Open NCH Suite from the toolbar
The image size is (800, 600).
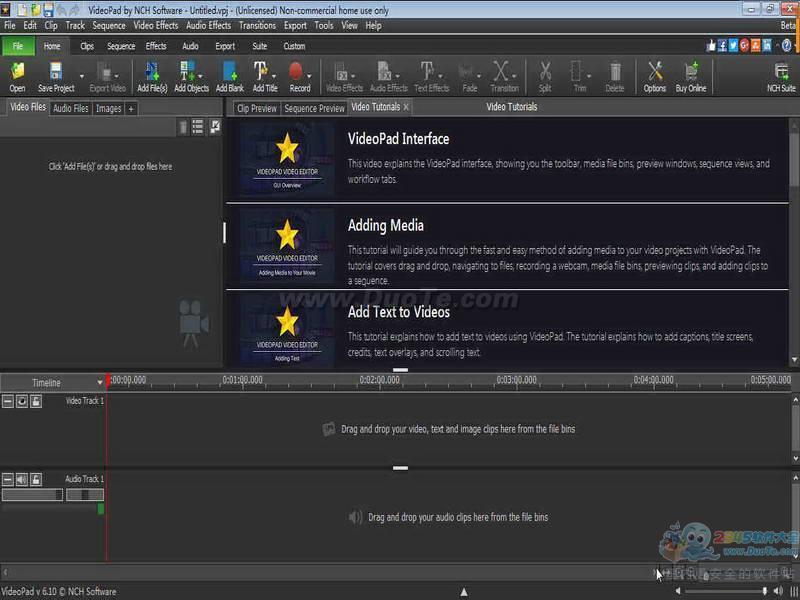(781, 77)
